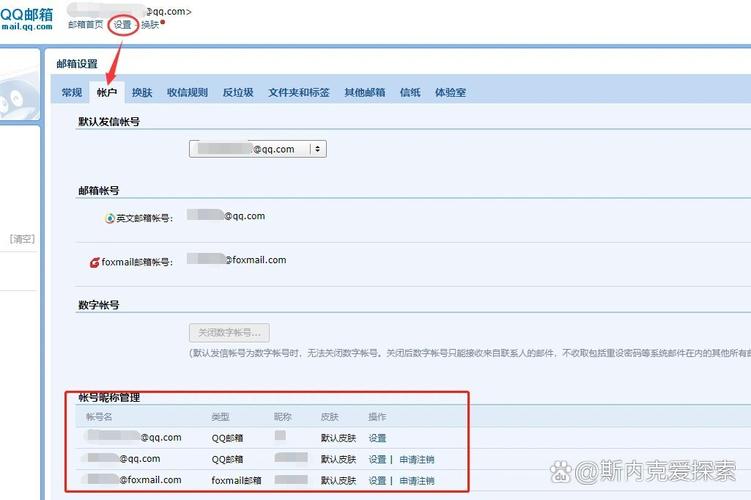Click the 昵称 column header
This screenshot has width=751, height=500.
click(x=283, y=417)
